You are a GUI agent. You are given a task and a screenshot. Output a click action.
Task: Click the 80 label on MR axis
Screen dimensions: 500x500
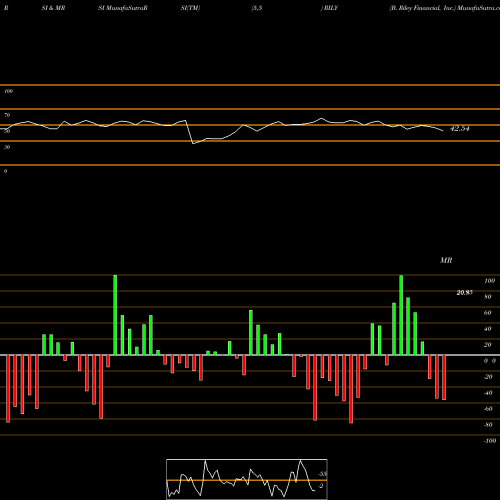[488, 297]
